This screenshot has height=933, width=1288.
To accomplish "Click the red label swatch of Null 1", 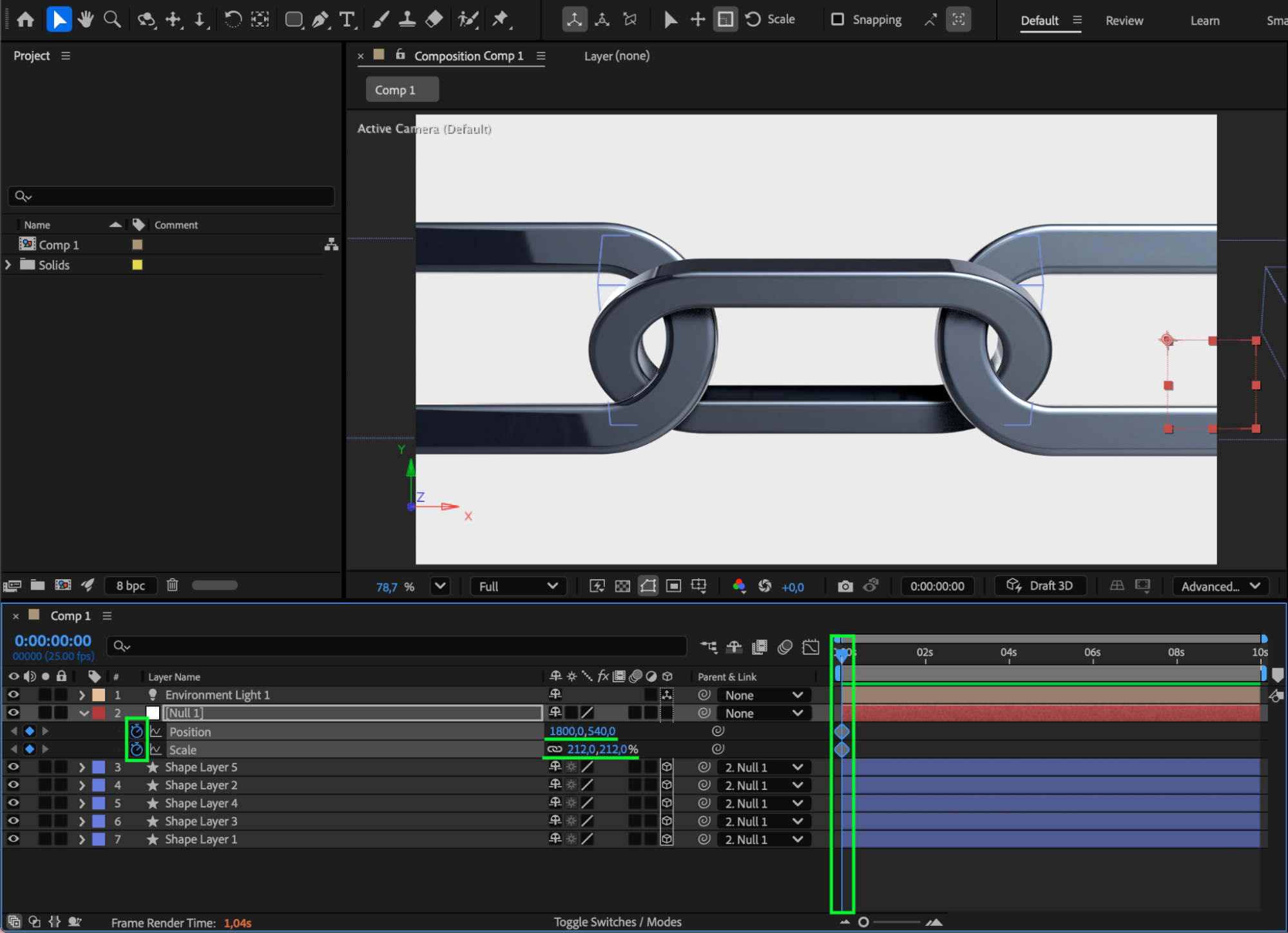I will tap(99, 713).
